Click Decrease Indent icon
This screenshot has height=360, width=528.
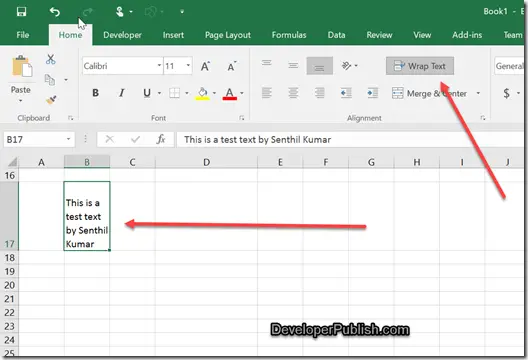346,93
